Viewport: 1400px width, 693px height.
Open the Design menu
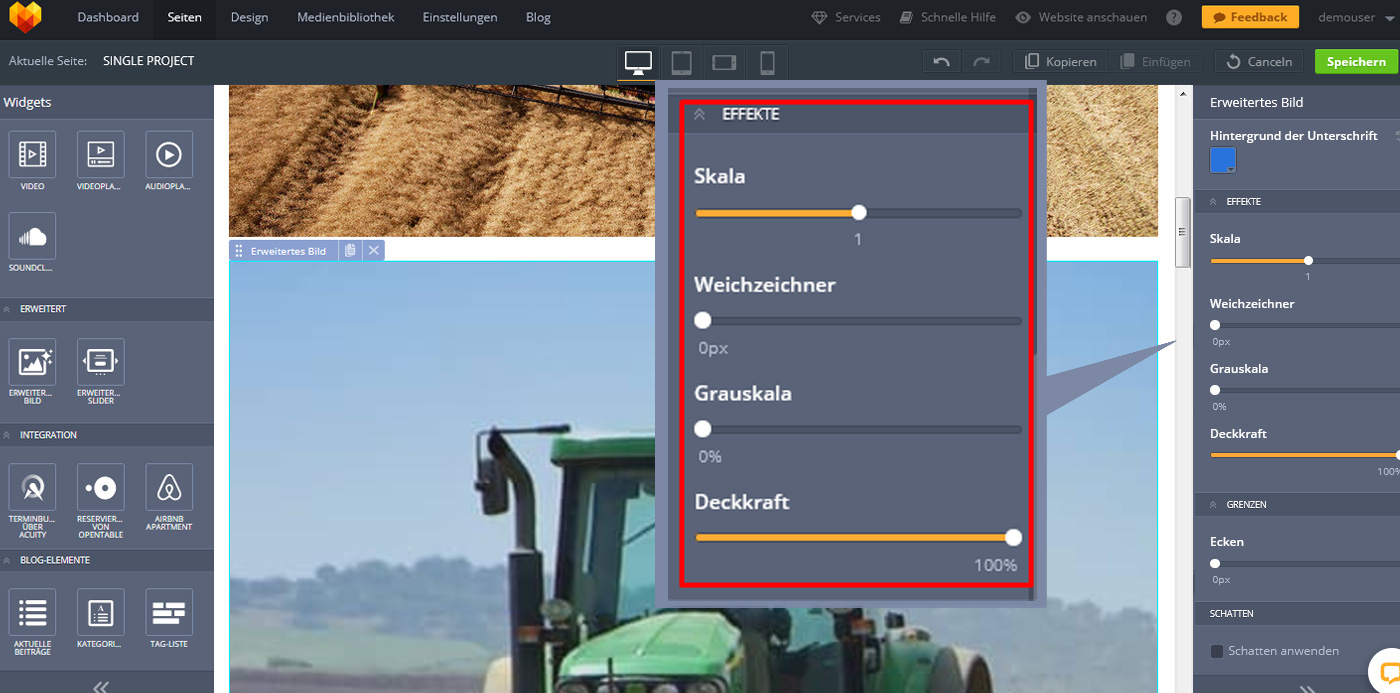(x=249, y=17)
